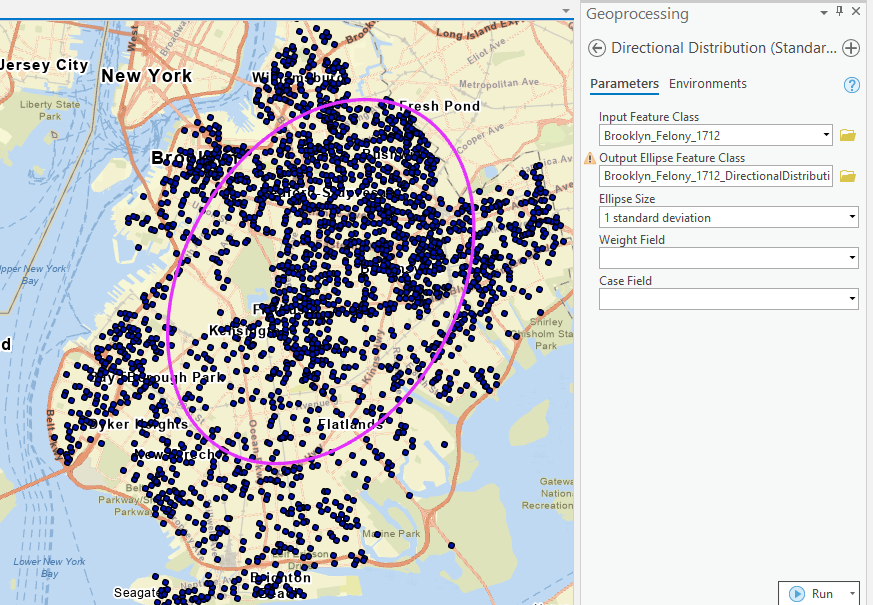Screen dimensions: 873x605
Task: Switch to the Environments tab
Action: pyautogui.click(x=707, y=84)
